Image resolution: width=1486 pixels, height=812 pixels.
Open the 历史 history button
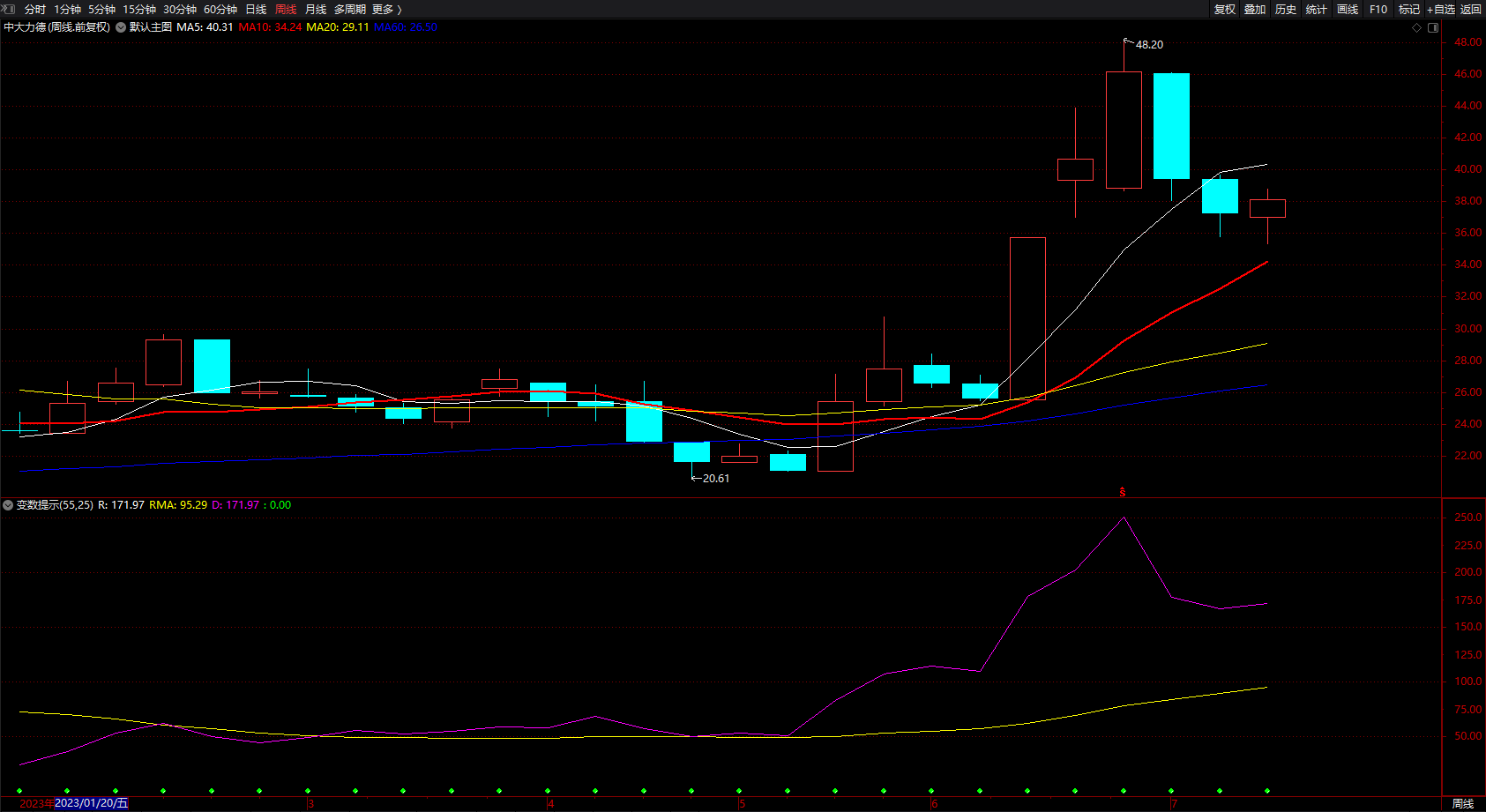coord(1286,9)
